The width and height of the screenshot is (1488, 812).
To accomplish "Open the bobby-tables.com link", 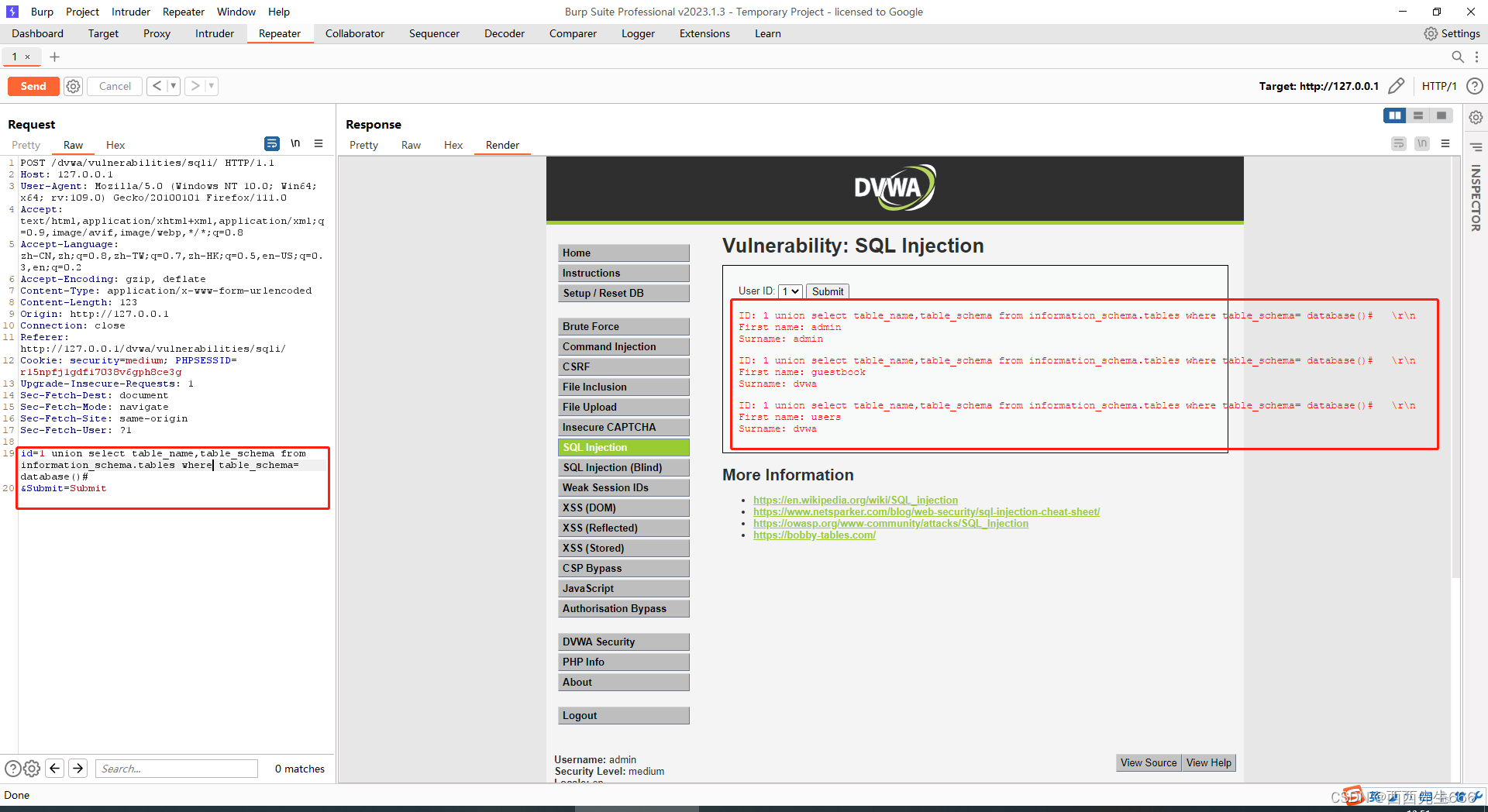I will [815, 535].
